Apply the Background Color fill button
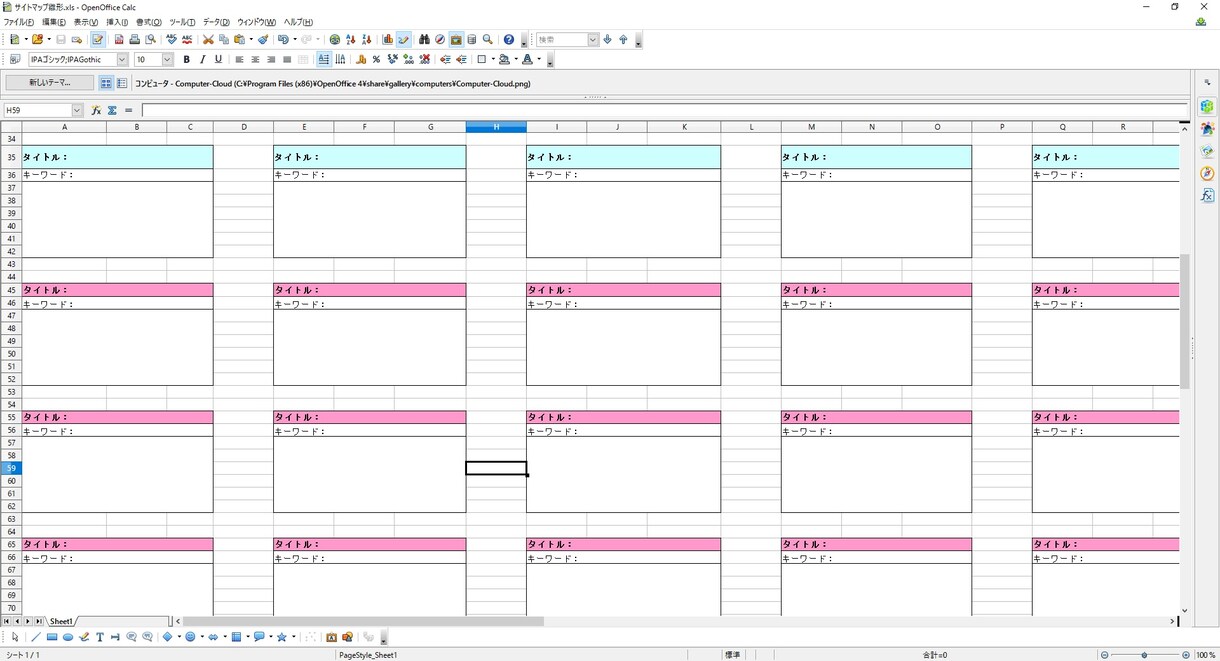Image resolution: width=1220 pixels, height=661 pixels. coord(504,60)
